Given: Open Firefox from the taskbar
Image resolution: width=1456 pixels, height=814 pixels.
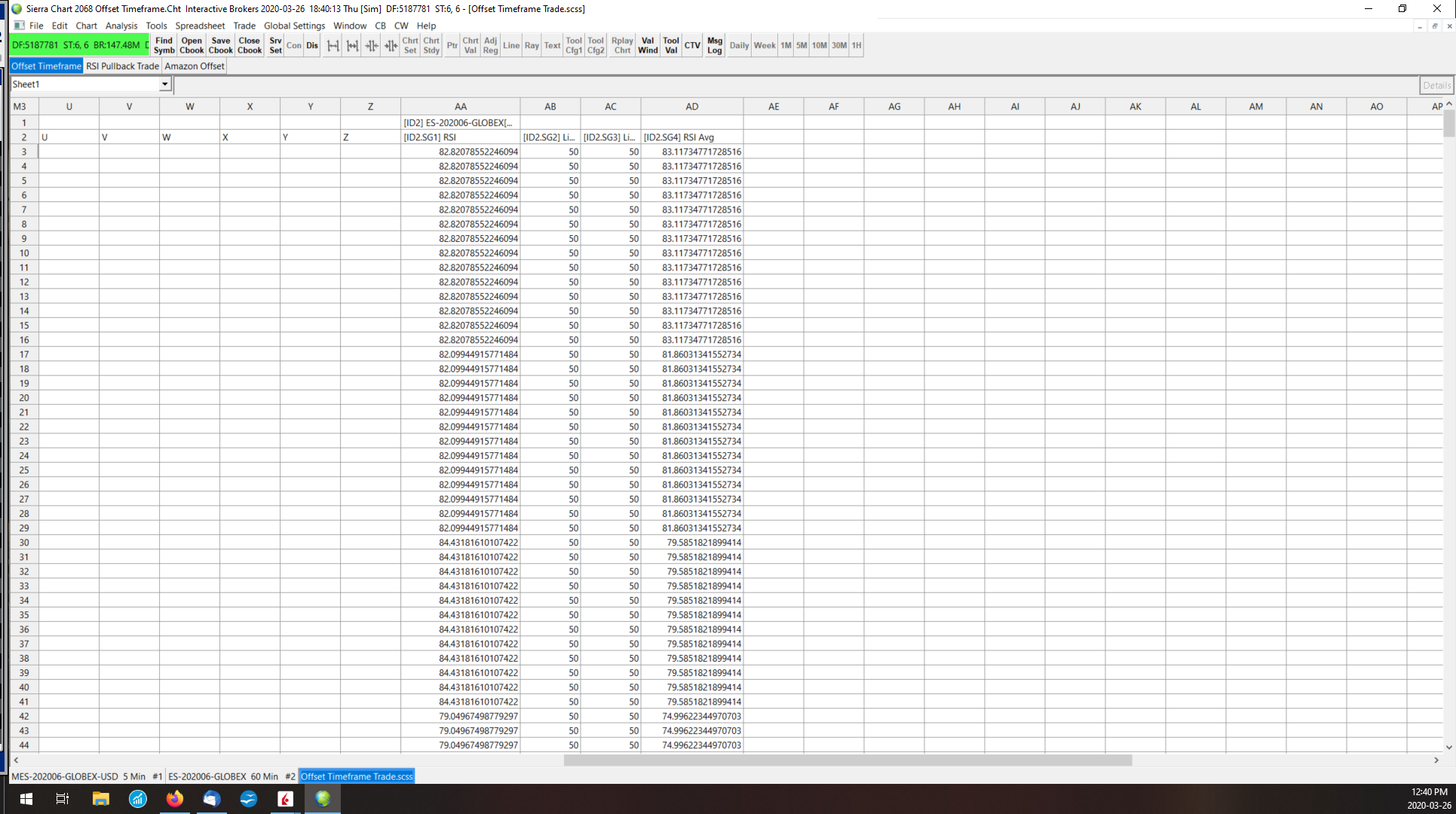Looking at the screenshot, I should pos(174,798).
